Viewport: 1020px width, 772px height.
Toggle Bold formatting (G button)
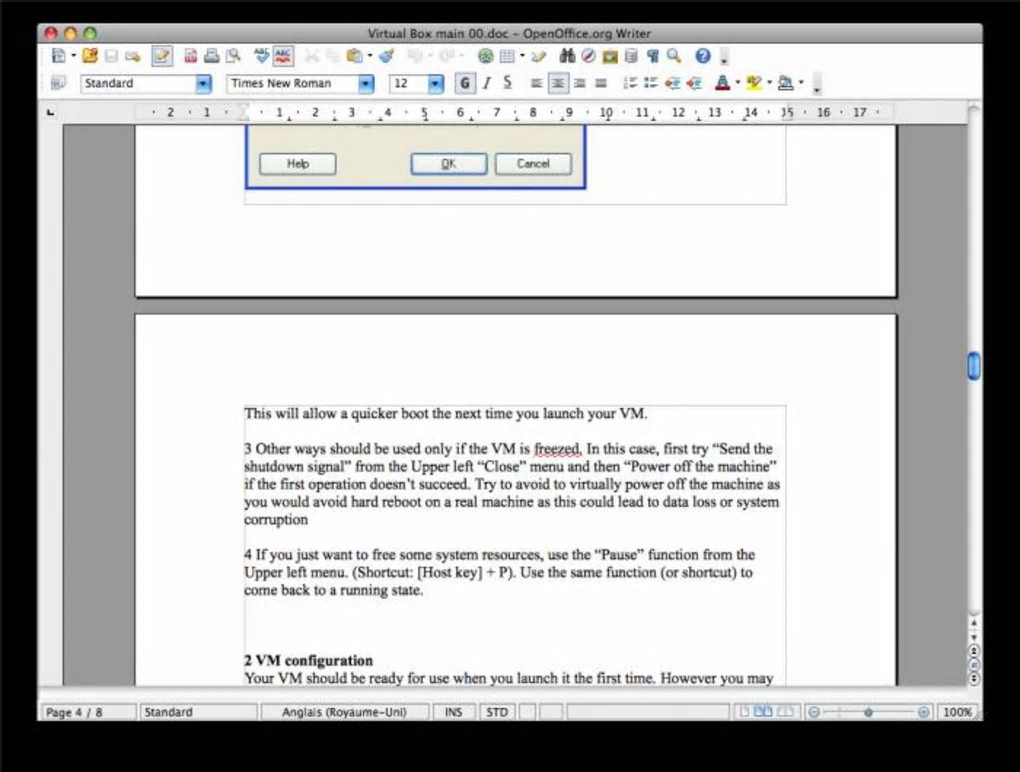click(464, 83)
